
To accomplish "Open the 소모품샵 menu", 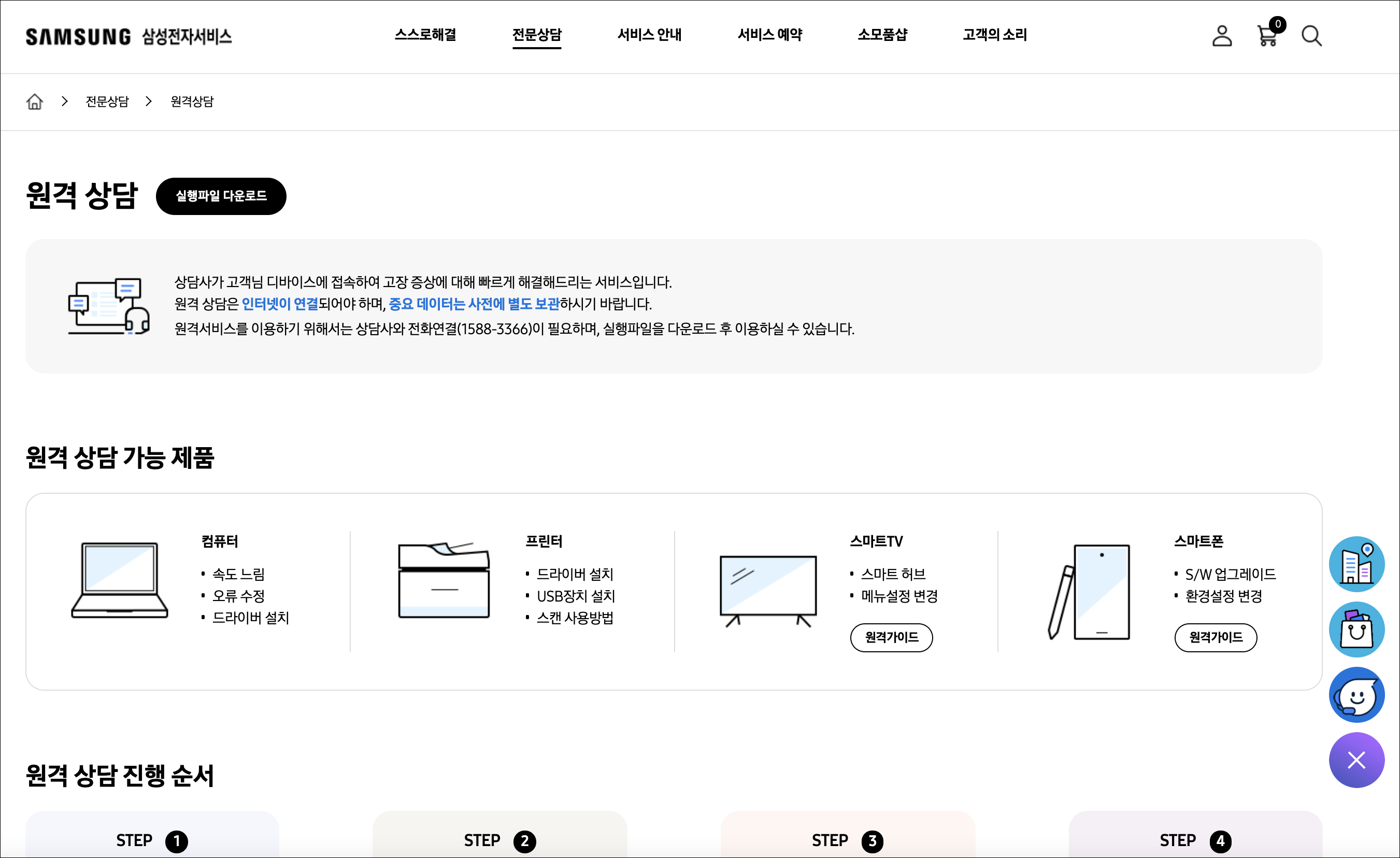I will pyautogui.click(x=882, y=35).
